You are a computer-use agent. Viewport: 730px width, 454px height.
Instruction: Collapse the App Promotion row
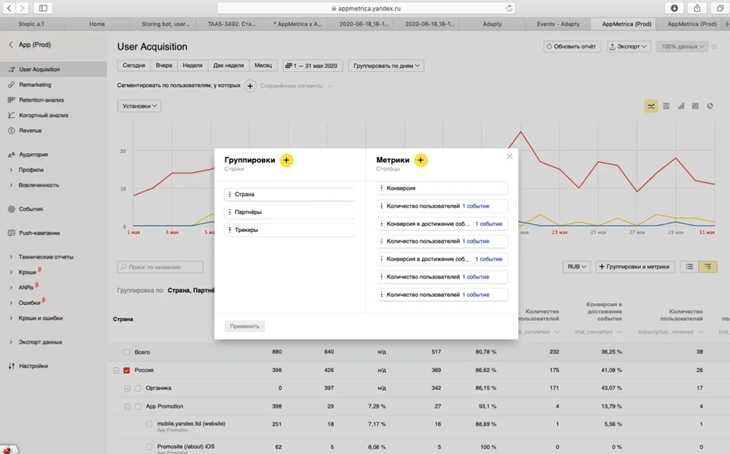[x=128, y=407]
